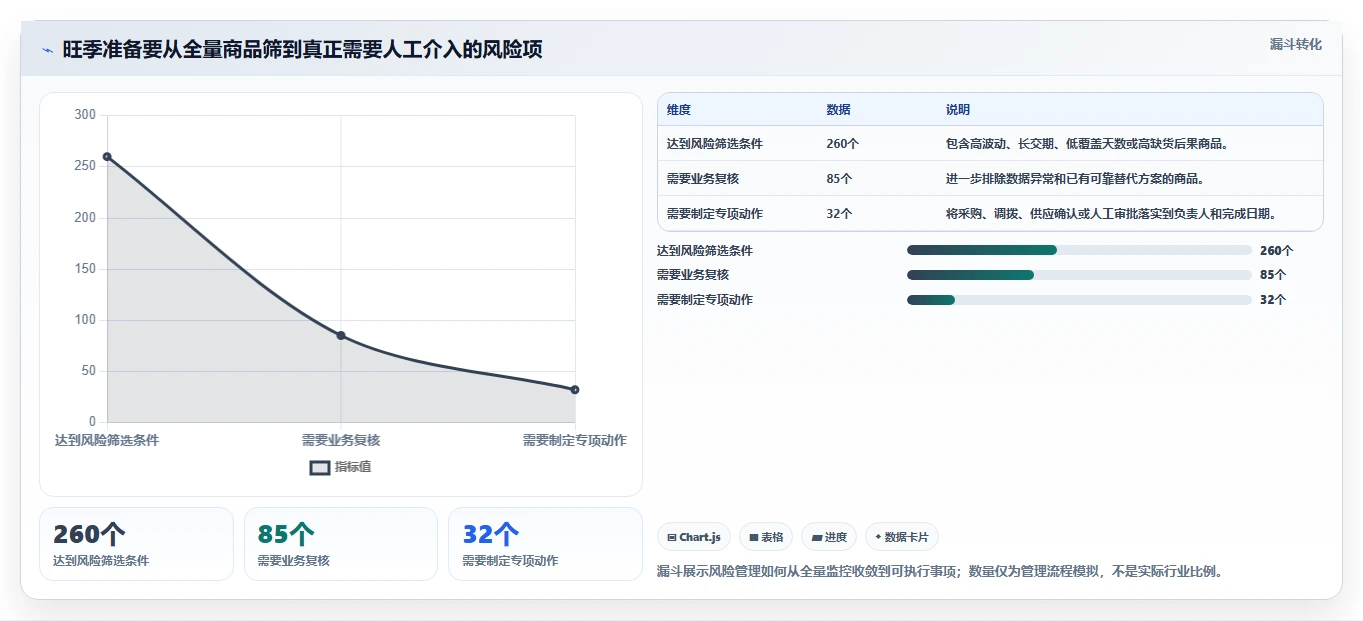This screenshot has height=621, width=1363.
Task: Click table cell 需要业务复核
Action: pyautogui.click(x=703, y=179)
